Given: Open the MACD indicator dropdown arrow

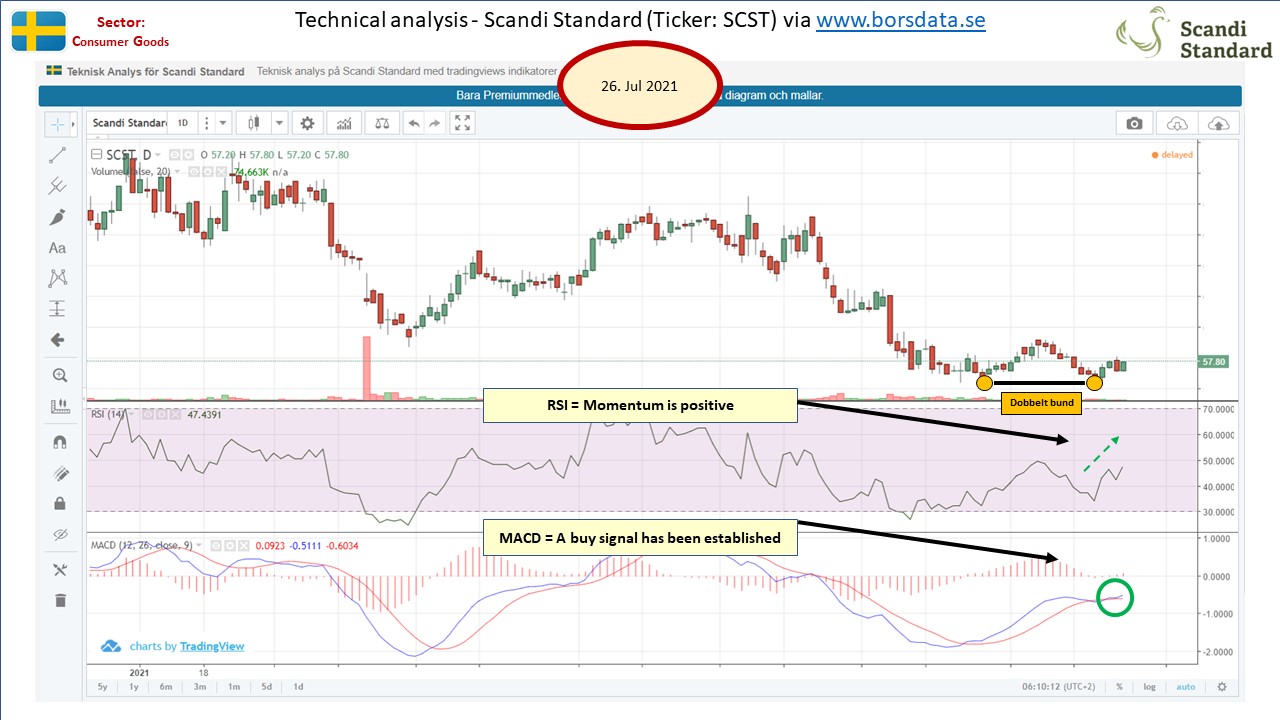Looking at the screenshot, I should (201, 545).
